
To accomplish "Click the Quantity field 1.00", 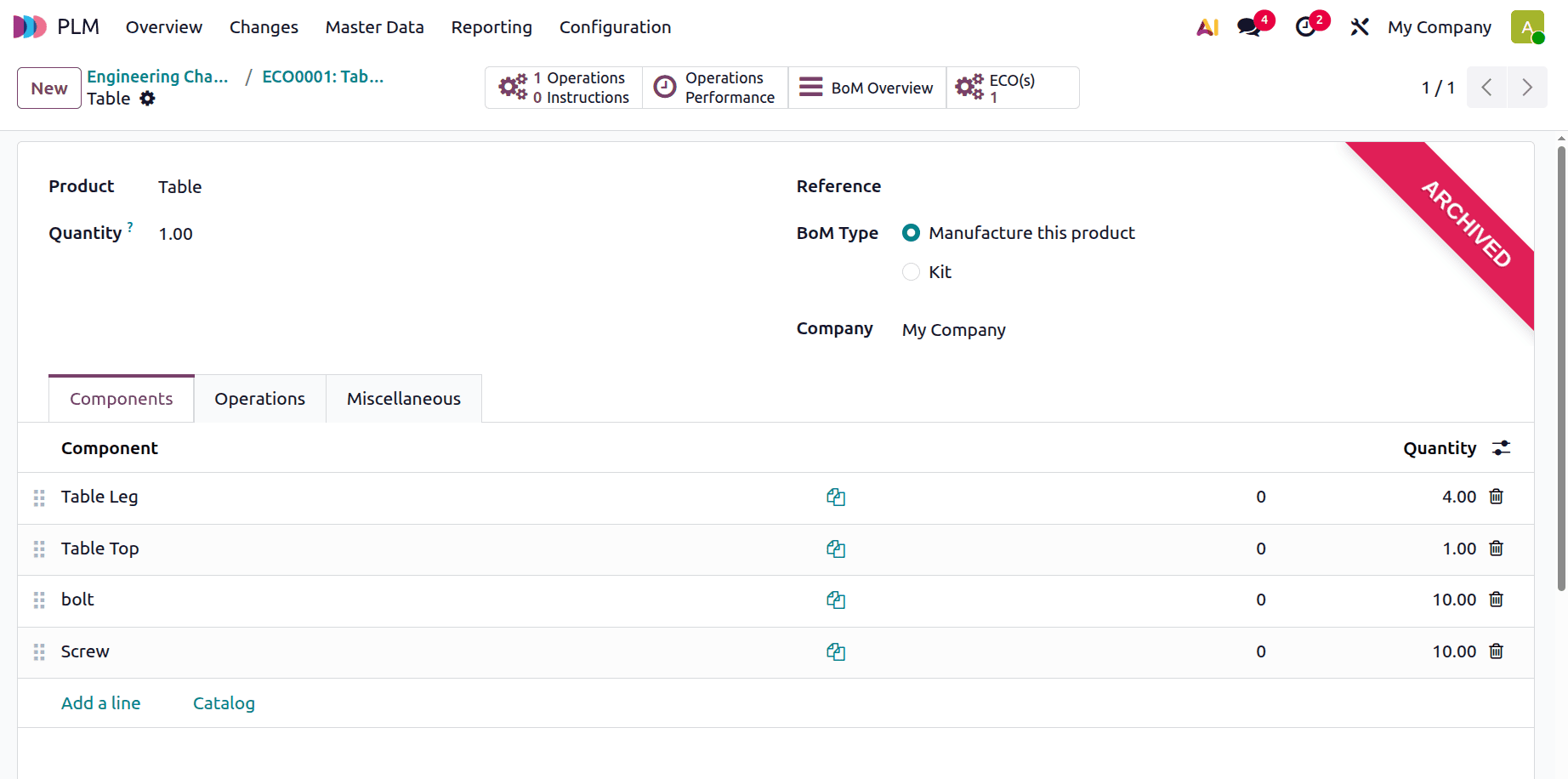I will [176, 234].
